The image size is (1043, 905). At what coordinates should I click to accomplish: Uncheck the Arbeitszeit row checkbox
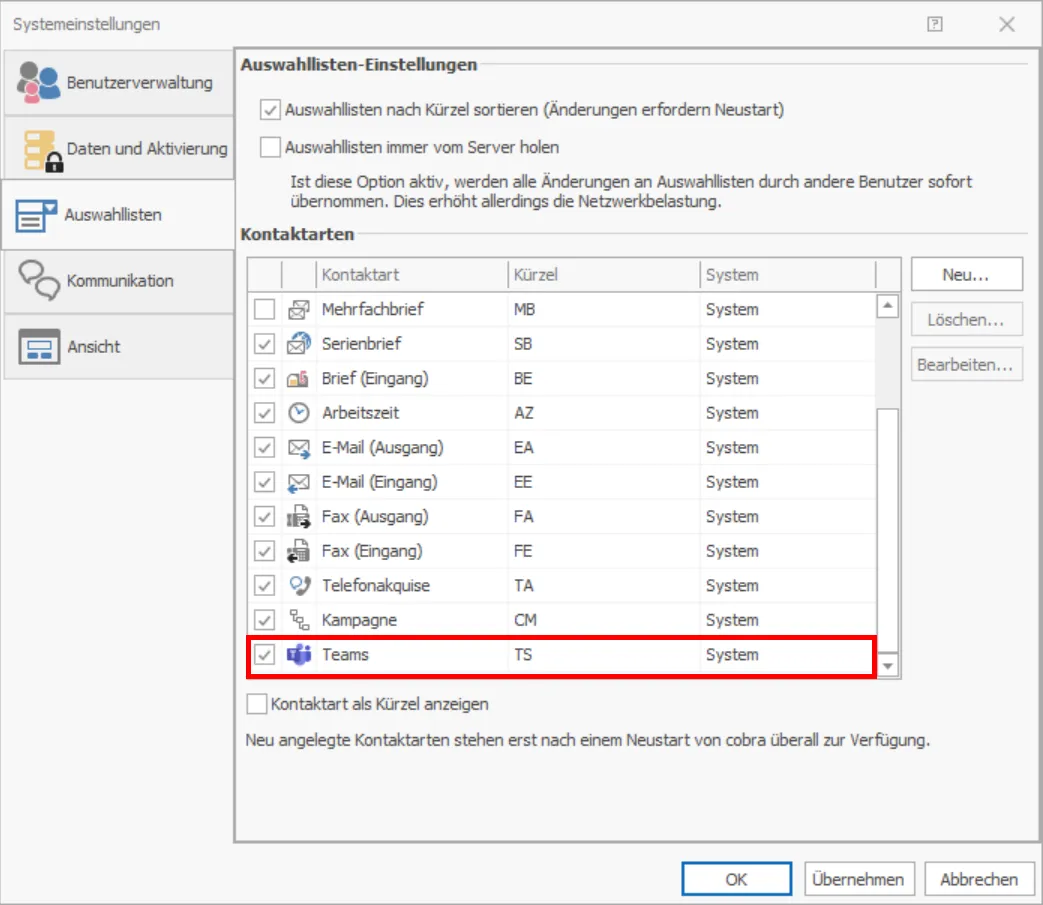[264, 413]
